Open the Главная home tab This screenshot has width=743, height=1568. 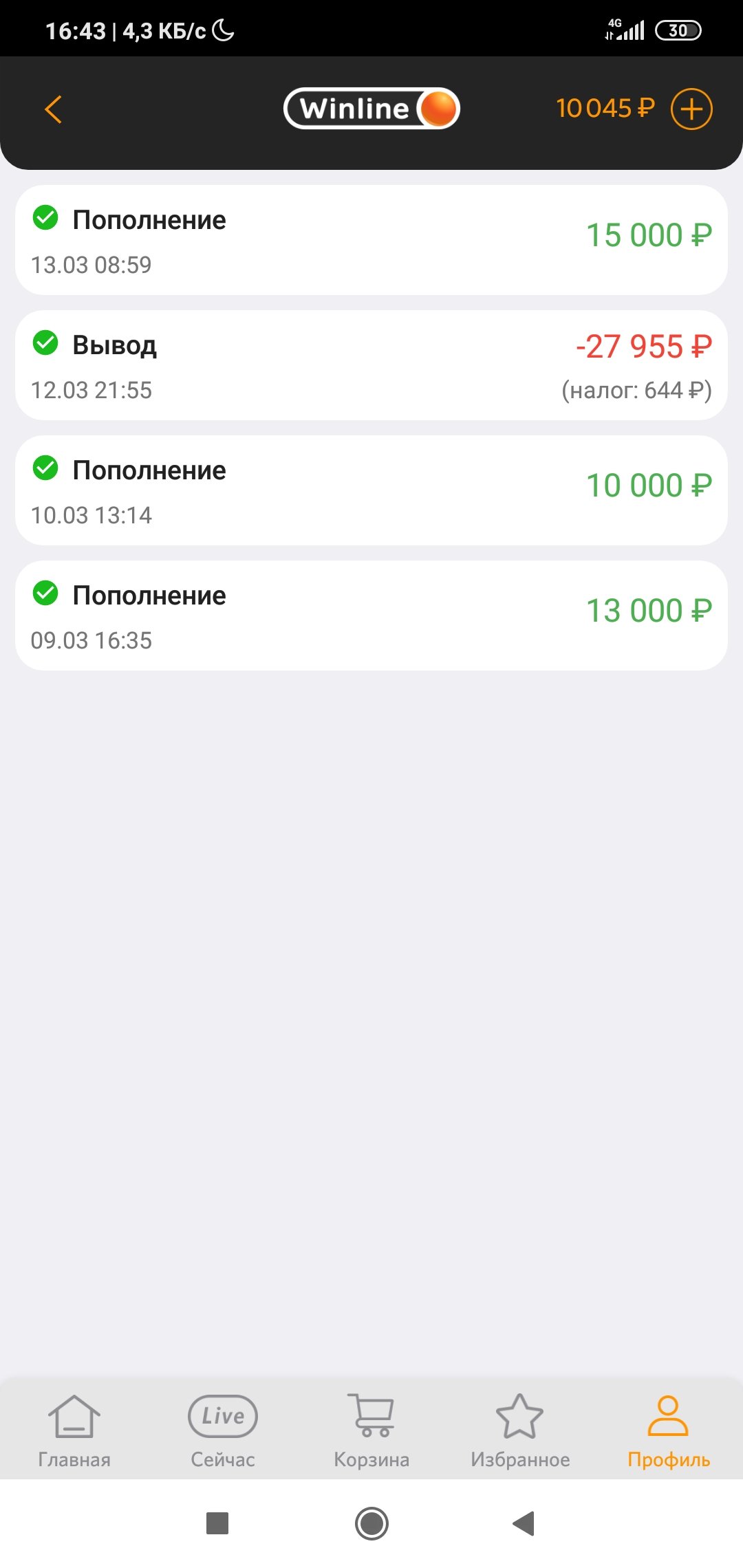[74, 1432]
